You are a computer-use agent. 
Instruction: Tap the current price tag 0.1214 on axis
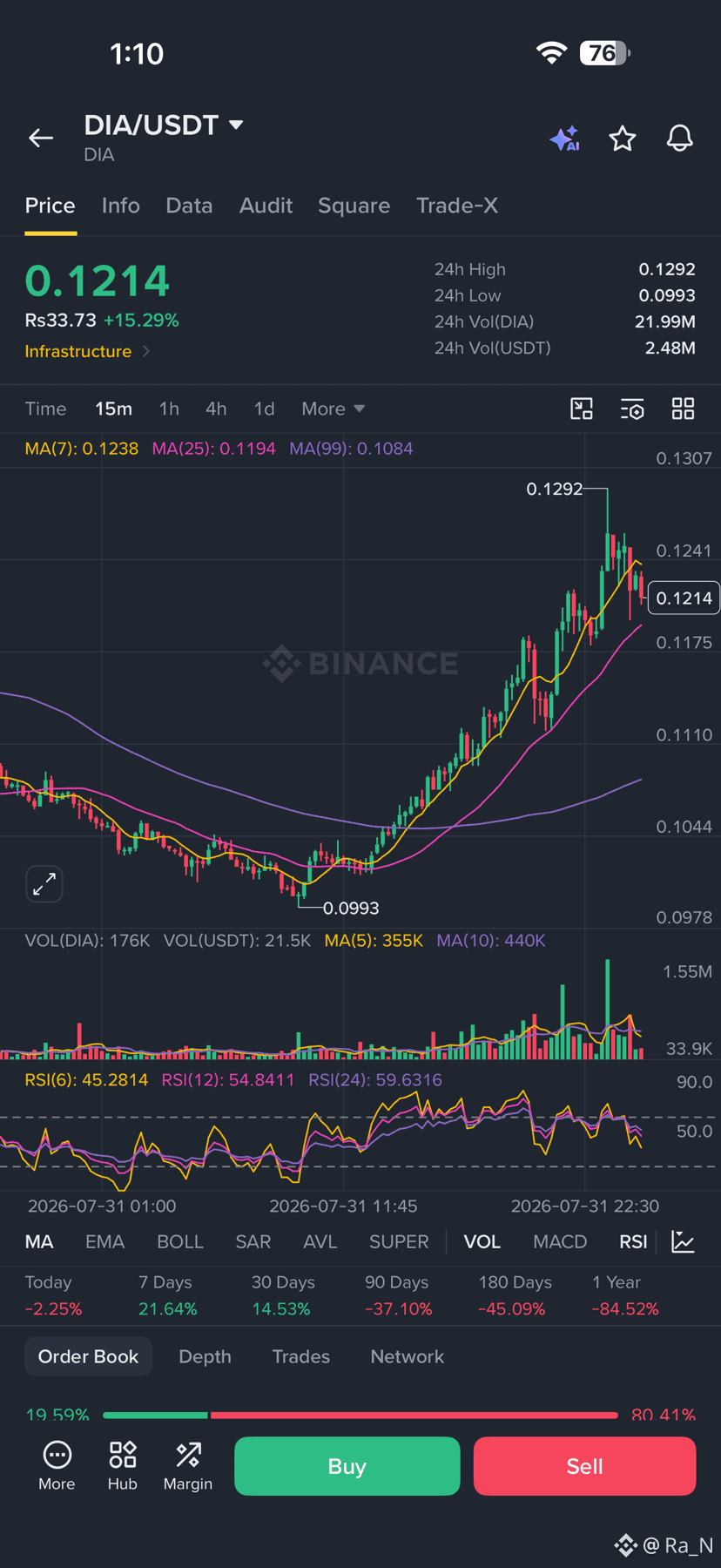(684, 598)
